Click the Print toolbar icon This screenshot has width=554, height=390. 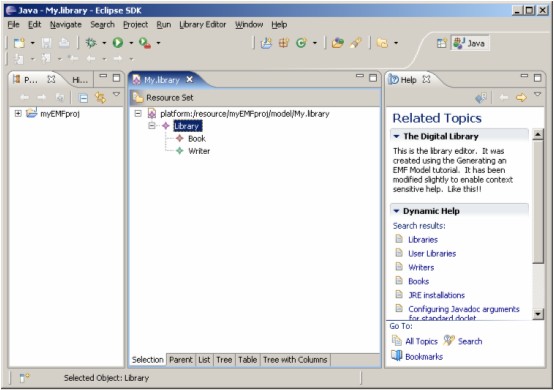click(x=64, y=43)
